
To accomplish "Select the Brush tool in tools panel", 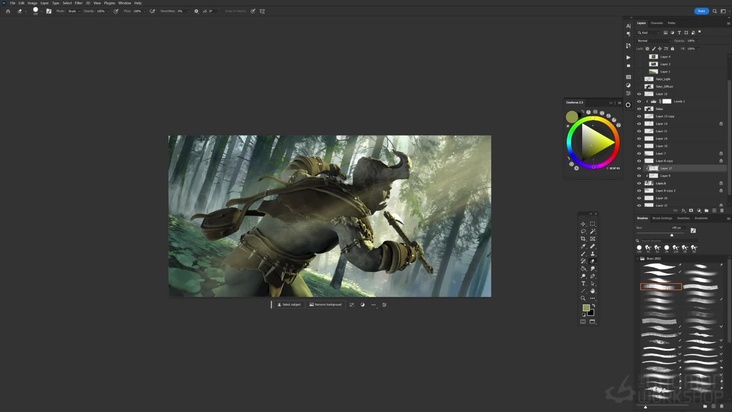I will (583, 254).
